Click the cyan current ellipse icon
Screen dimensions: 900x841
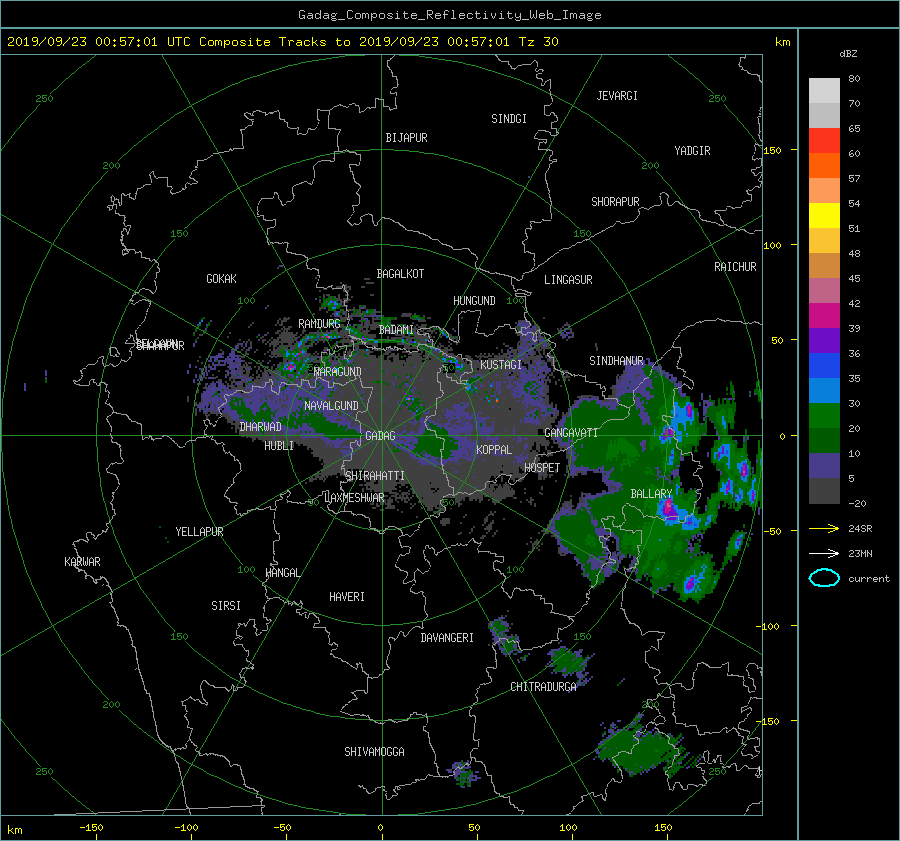(824, 578)
